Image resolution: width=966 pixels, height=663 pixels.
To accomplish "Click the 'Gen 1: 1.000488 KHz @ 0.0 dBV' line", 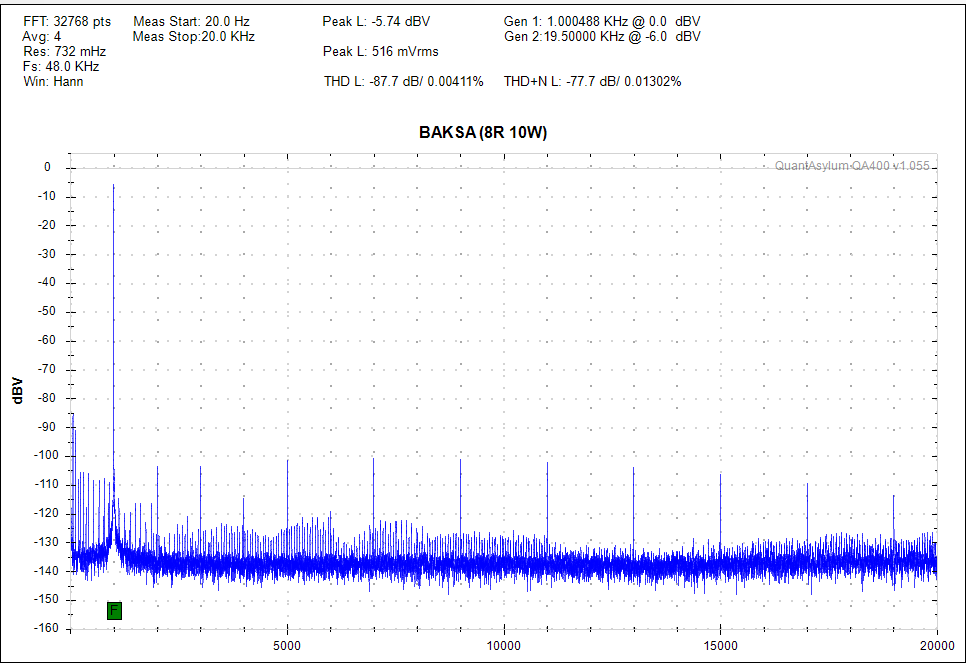I will (602, 22).
